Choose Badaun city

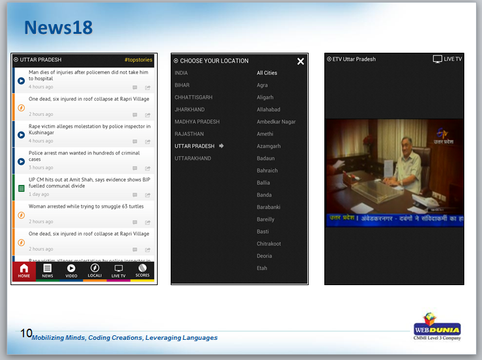[266, 158]
